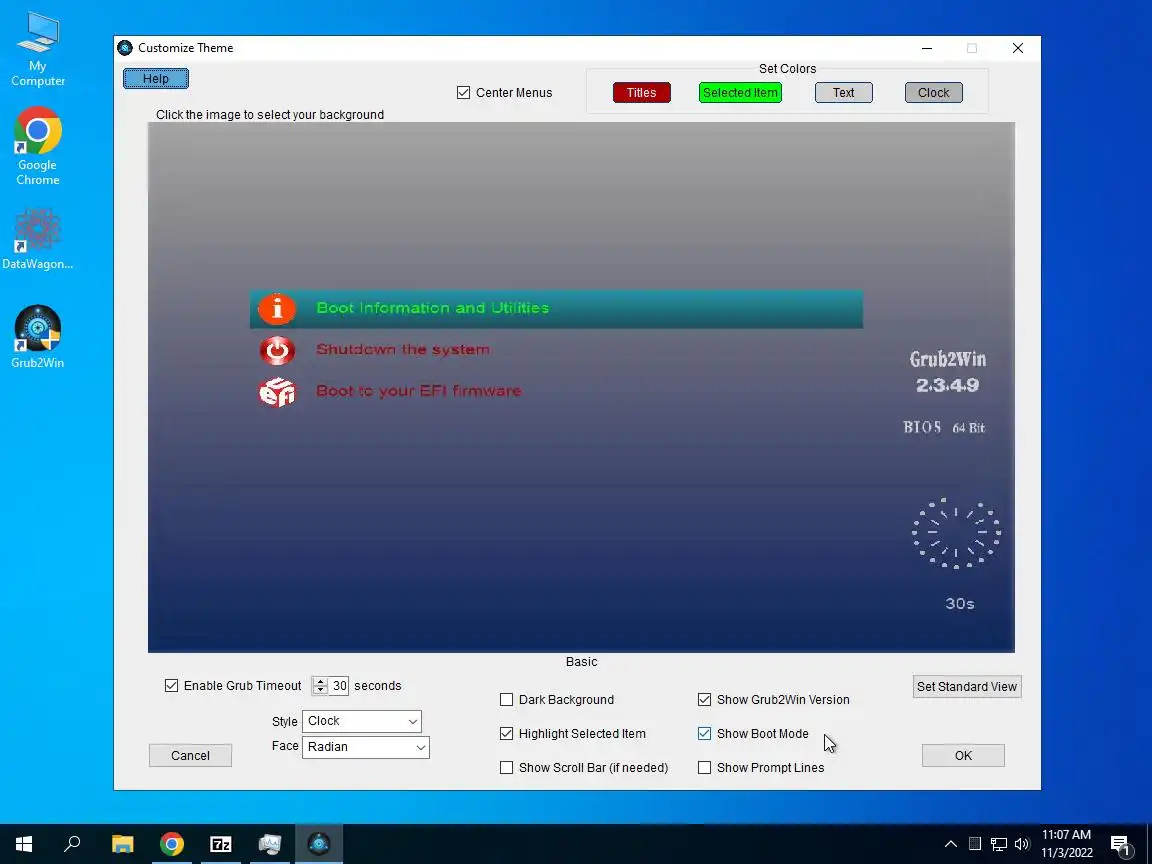The image size is (1152, 864).
Task: Open the My Computer desktop icon
Action: coord(37,50)
